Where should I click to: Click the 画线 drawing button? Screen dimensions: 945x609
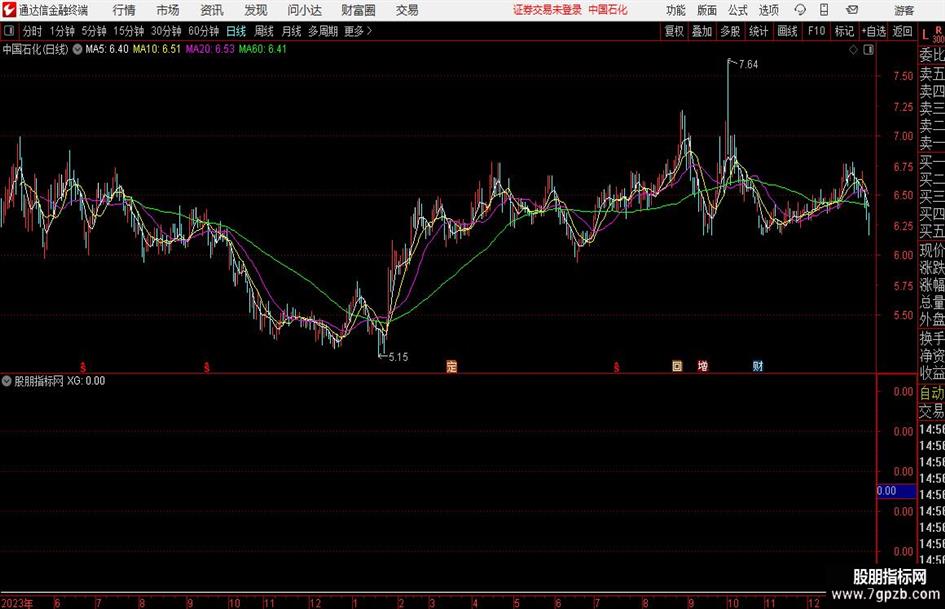[x=787, y=31]
